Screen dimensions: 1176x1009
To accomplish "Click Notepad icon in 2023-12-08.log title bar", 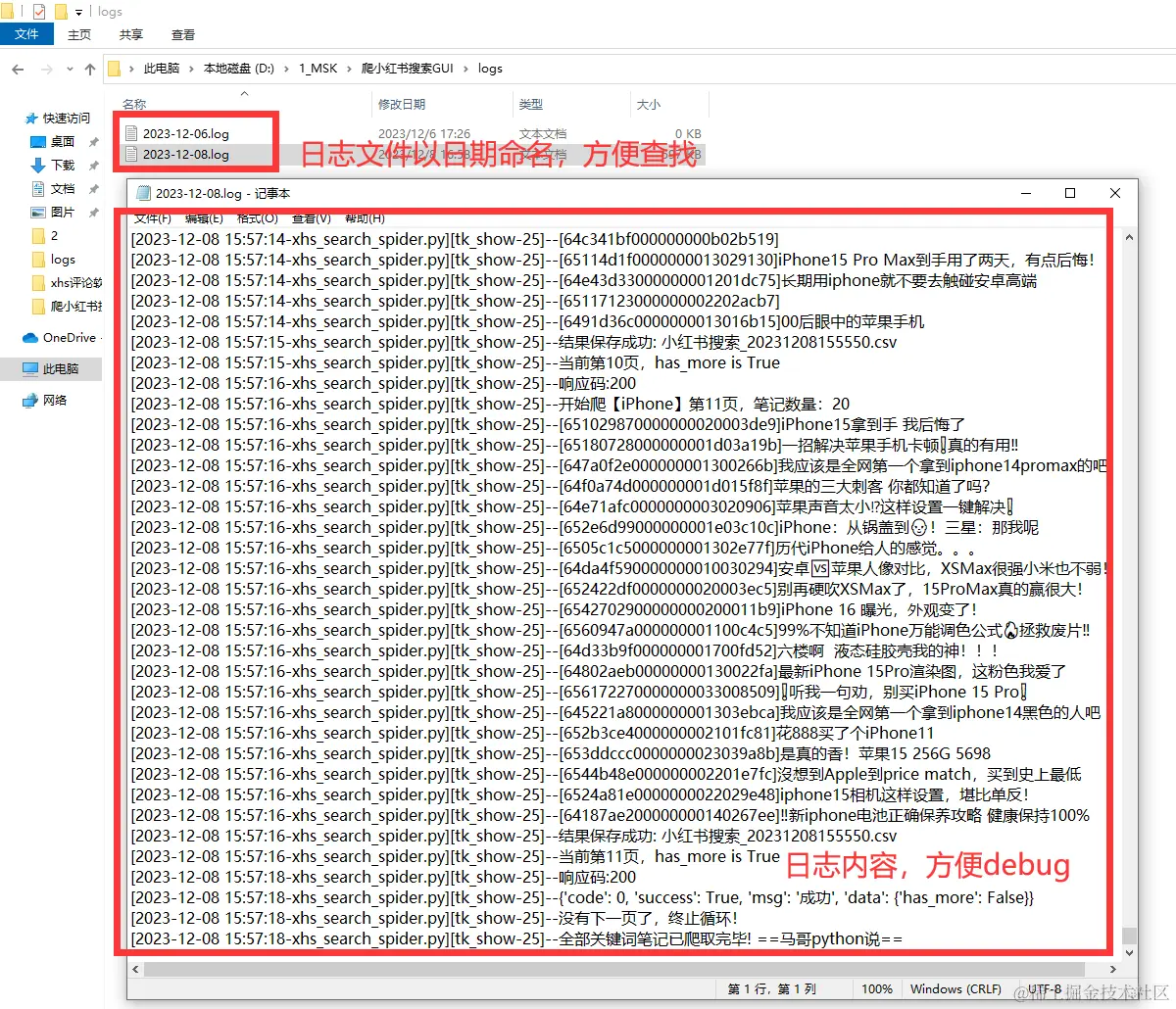I will point(144,193).
